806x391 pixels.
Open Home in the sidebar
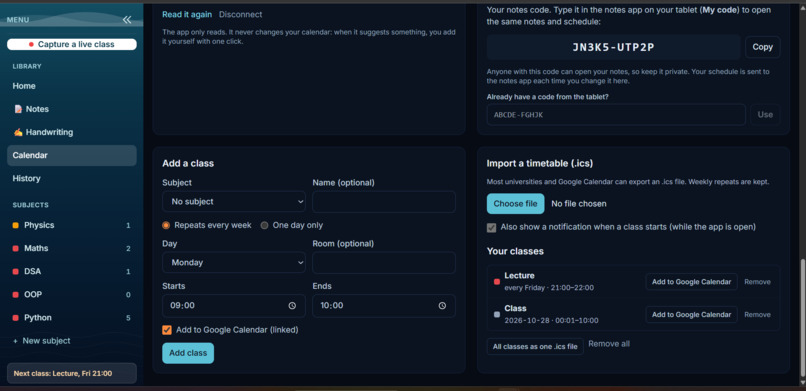[72, 86]
